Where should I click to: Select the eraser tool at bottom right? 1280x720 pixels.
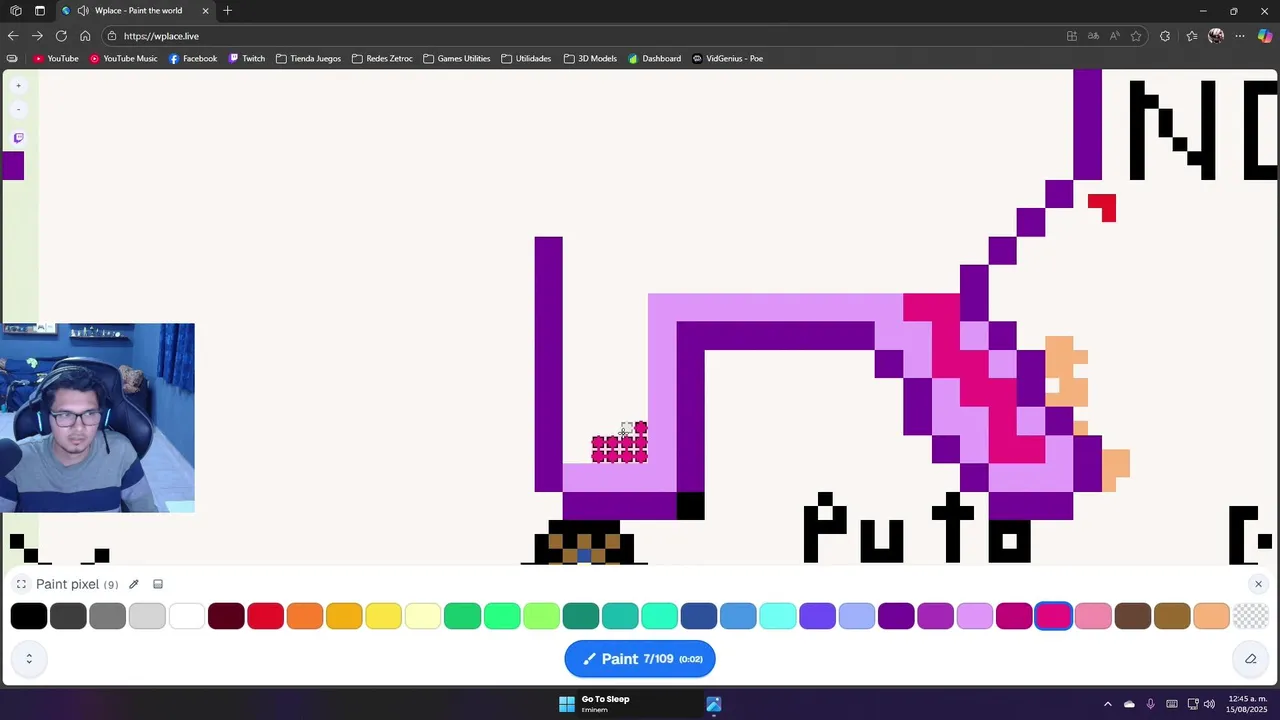point(1250,658)
